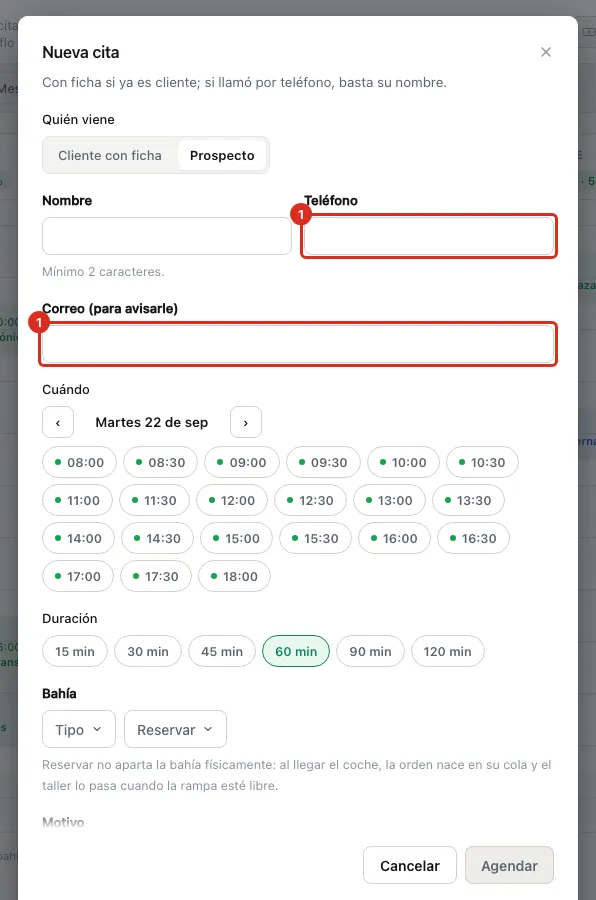Image resolution: width=596 pixels, height=900 pixels.
Task: Select the 10:30 time slot
Action: (482, 462)
